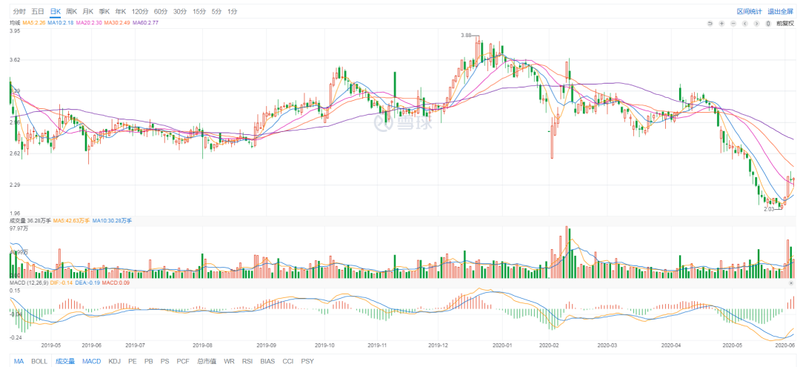Select the 60分 timeframe tab
Viewport: 800px width, 367px height.
[x=160, y=11]
